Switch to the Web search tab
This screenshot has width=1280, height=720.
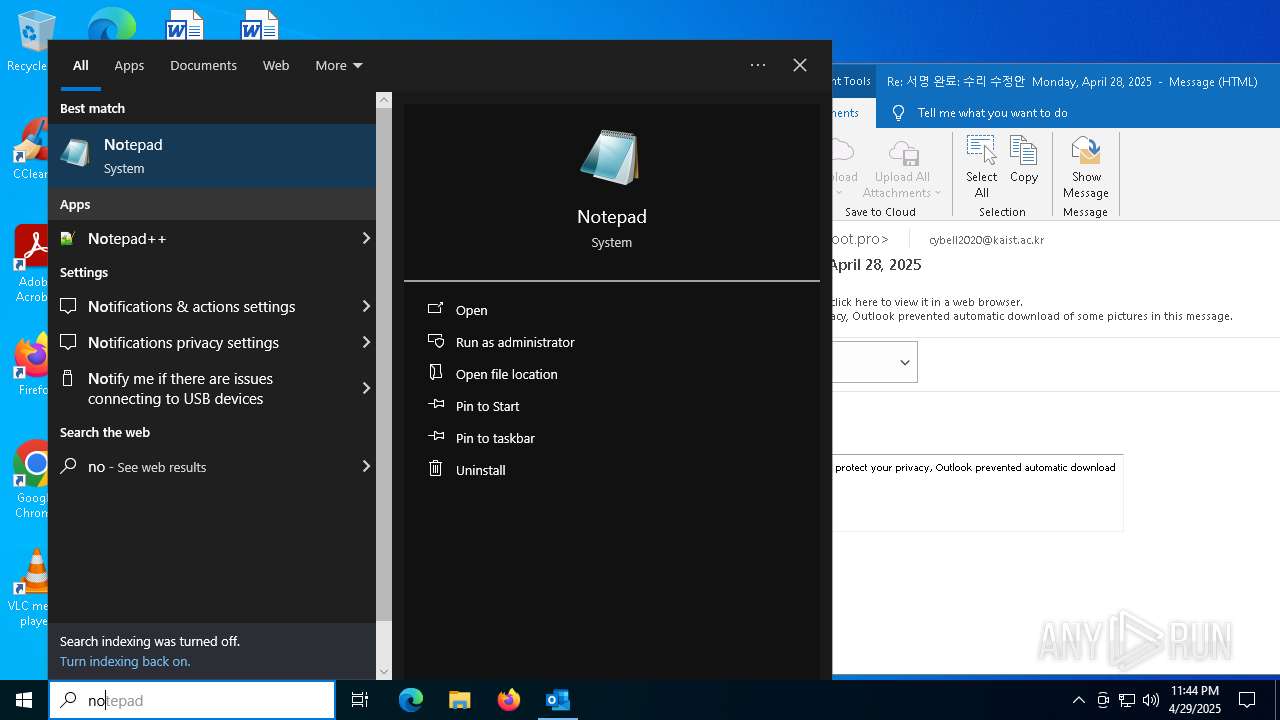pyautogui.click(x=276, y=65)
